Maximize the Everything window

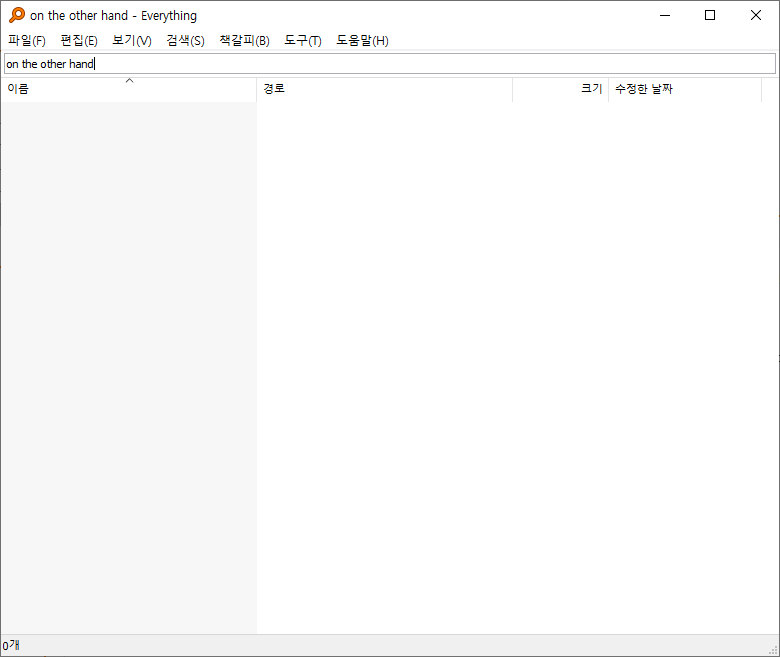(x=710, y=15)
